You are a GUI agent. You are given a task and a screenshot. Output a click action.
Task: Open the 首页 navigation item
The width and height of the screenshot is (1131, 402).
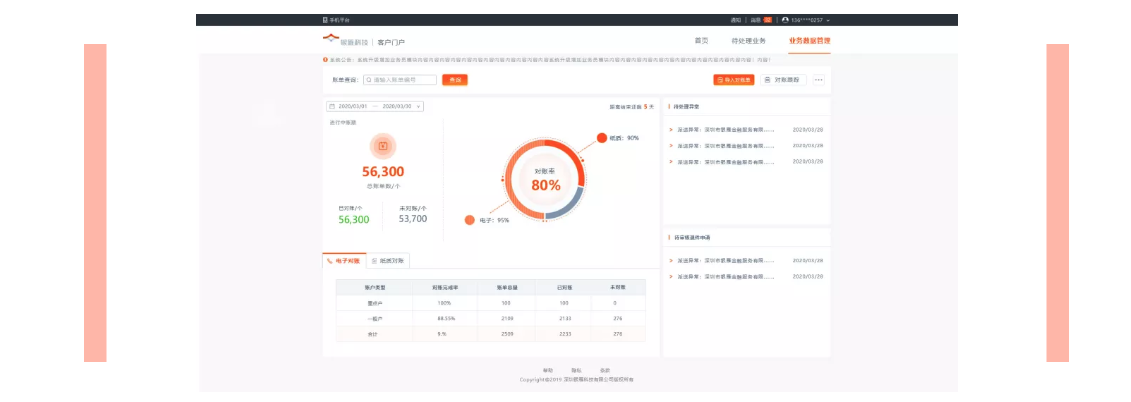[701, 41]
